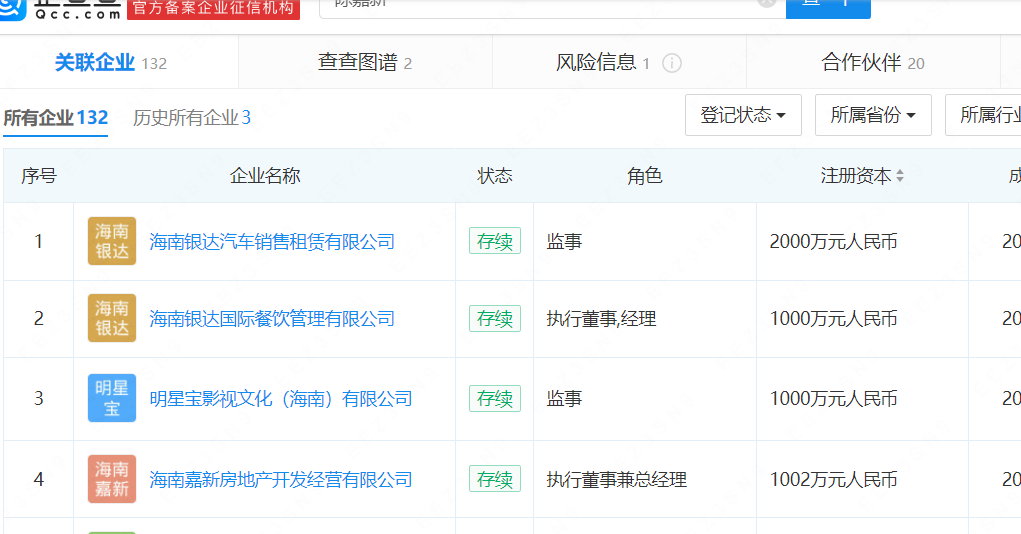Open 海南银达国际餐饮管理有限公司 link

272,318
